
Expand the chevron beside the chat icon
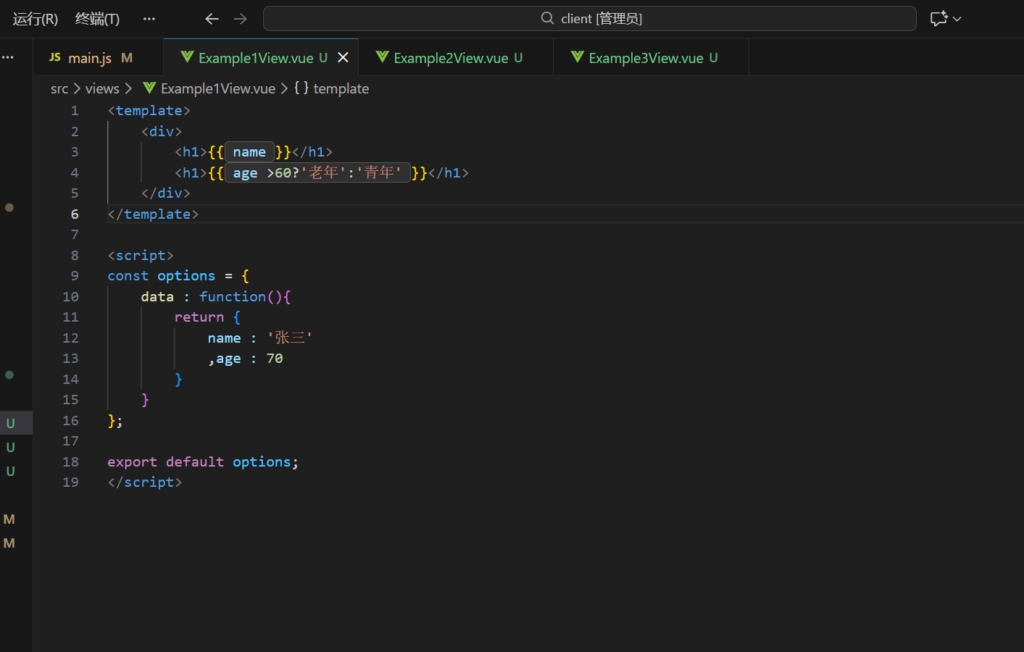click(958, 19)
